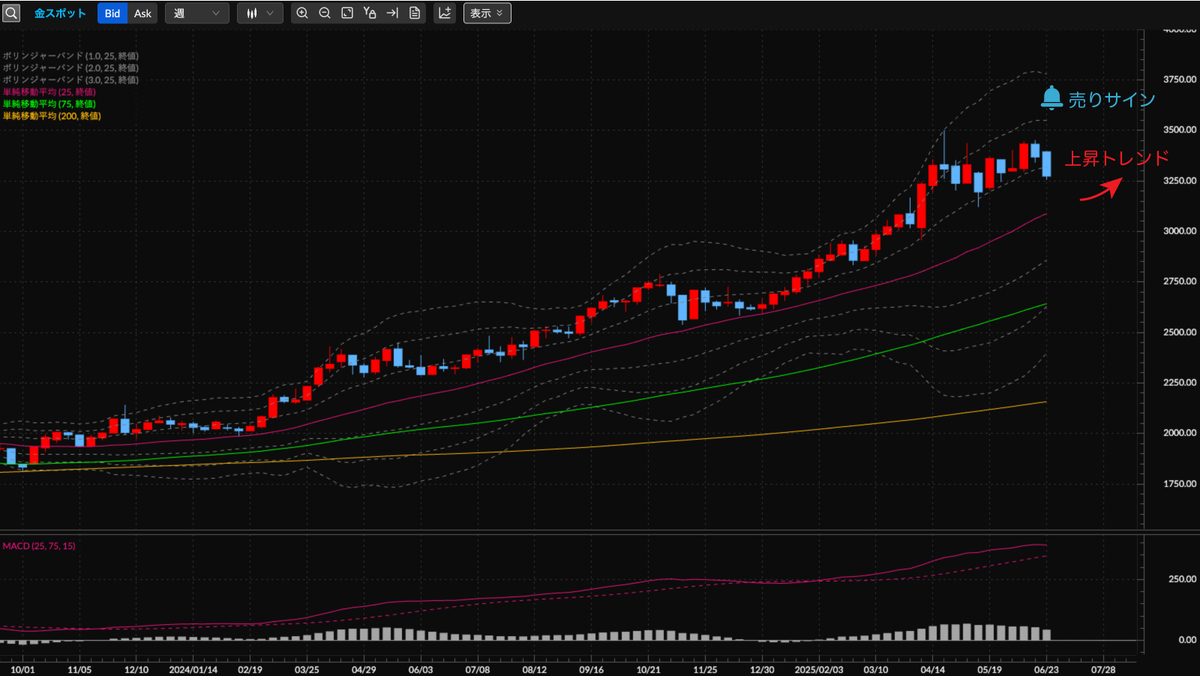The width and height of the screenshot is (1200, 676).
Task: Zoom in the chart with plus magnifier
Action: coord(302,13)
